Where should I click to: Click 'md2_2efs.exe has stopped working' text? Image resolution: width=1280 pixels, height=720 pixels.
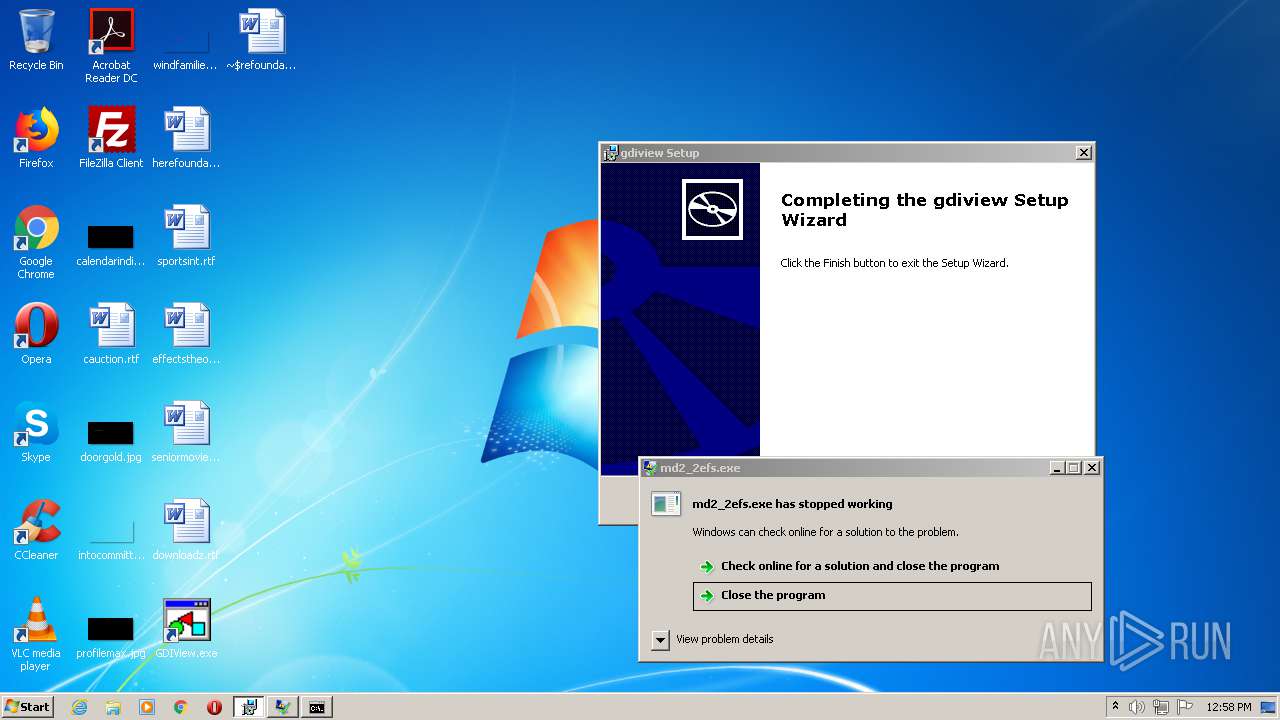[x=792, y=504]
